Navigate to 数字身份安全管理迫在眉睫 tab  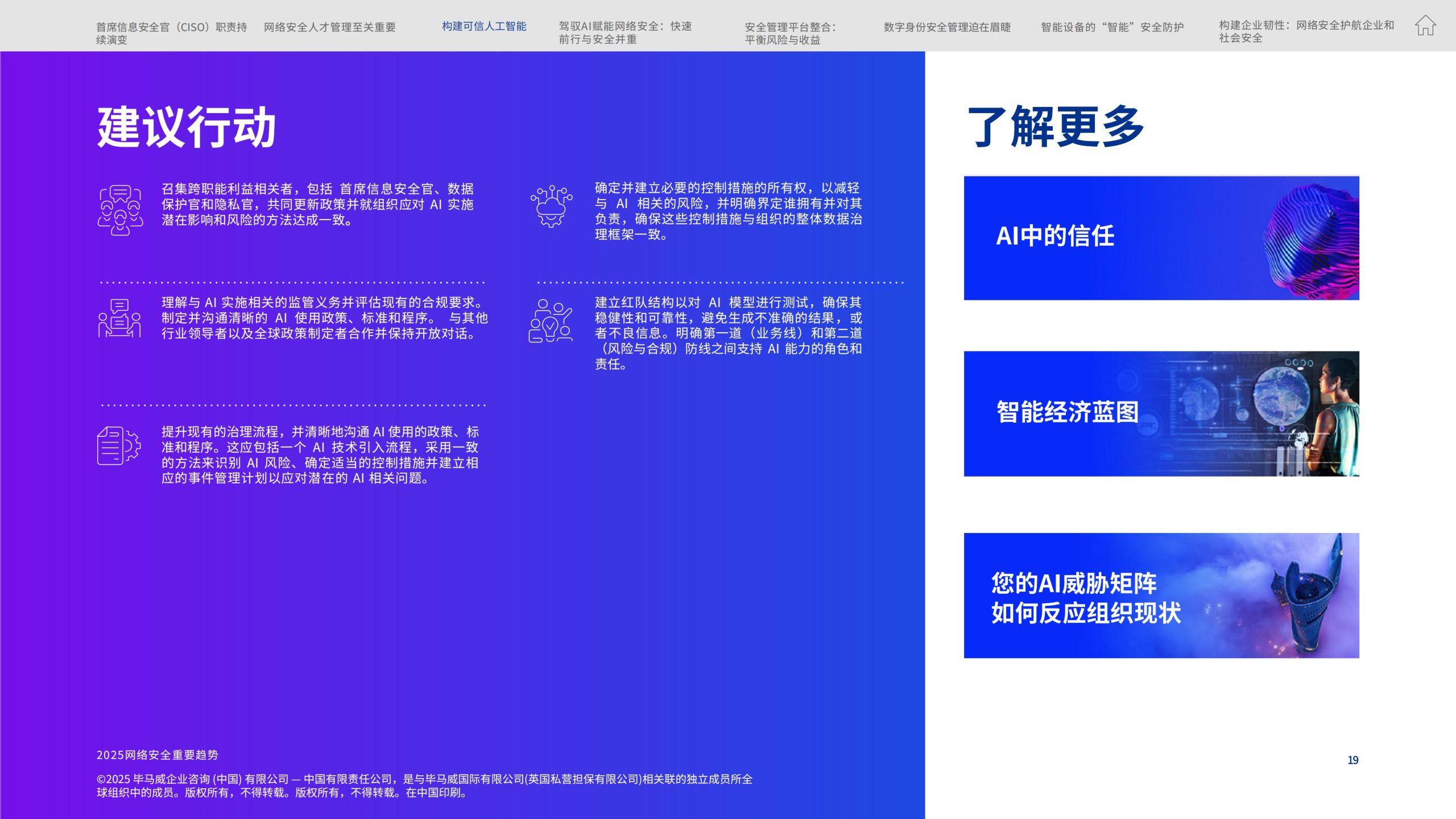[x=947, y=27]
